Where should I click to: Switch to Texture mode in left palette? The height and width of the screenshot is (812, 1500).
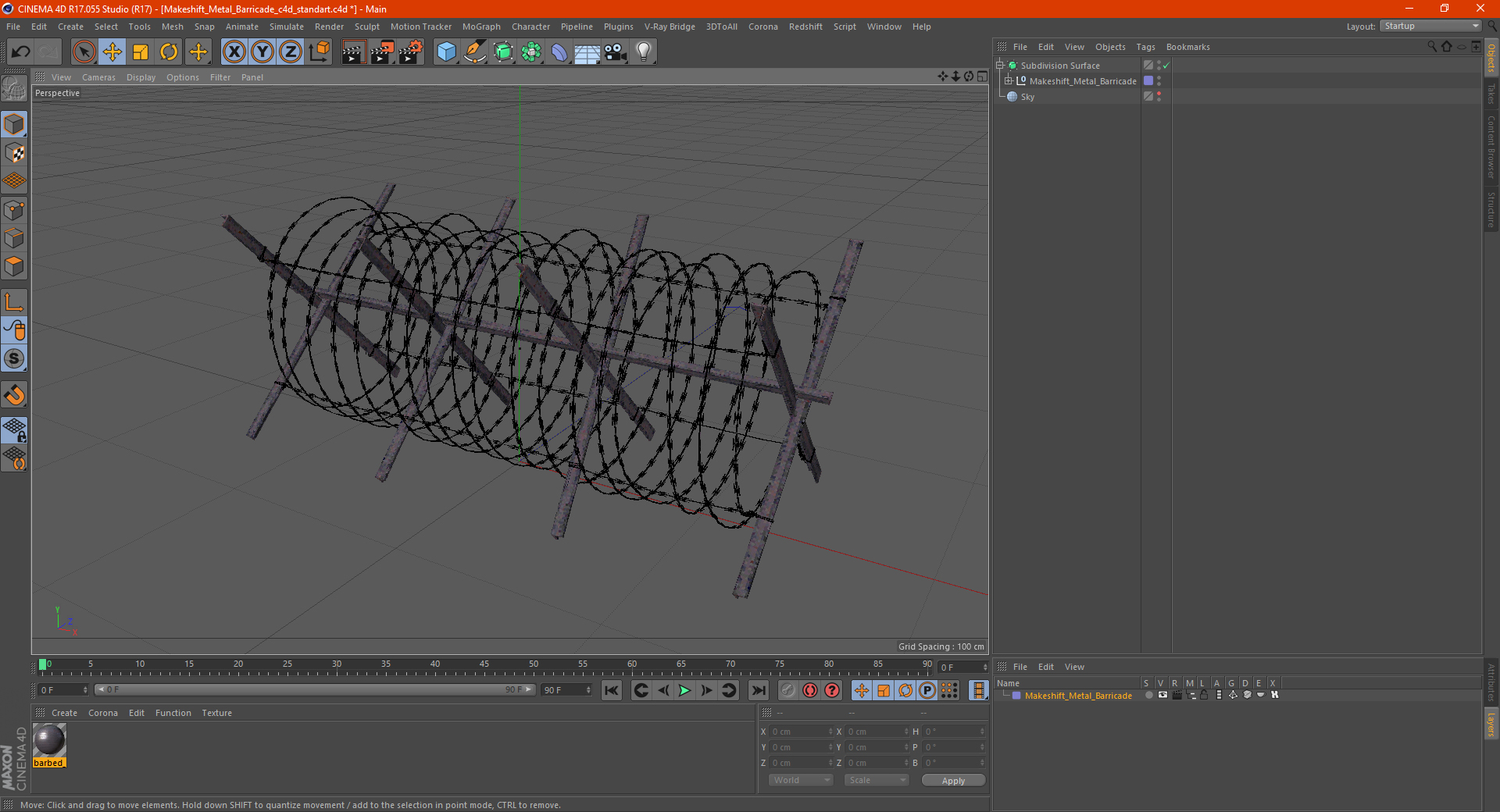tap(14, 153)
